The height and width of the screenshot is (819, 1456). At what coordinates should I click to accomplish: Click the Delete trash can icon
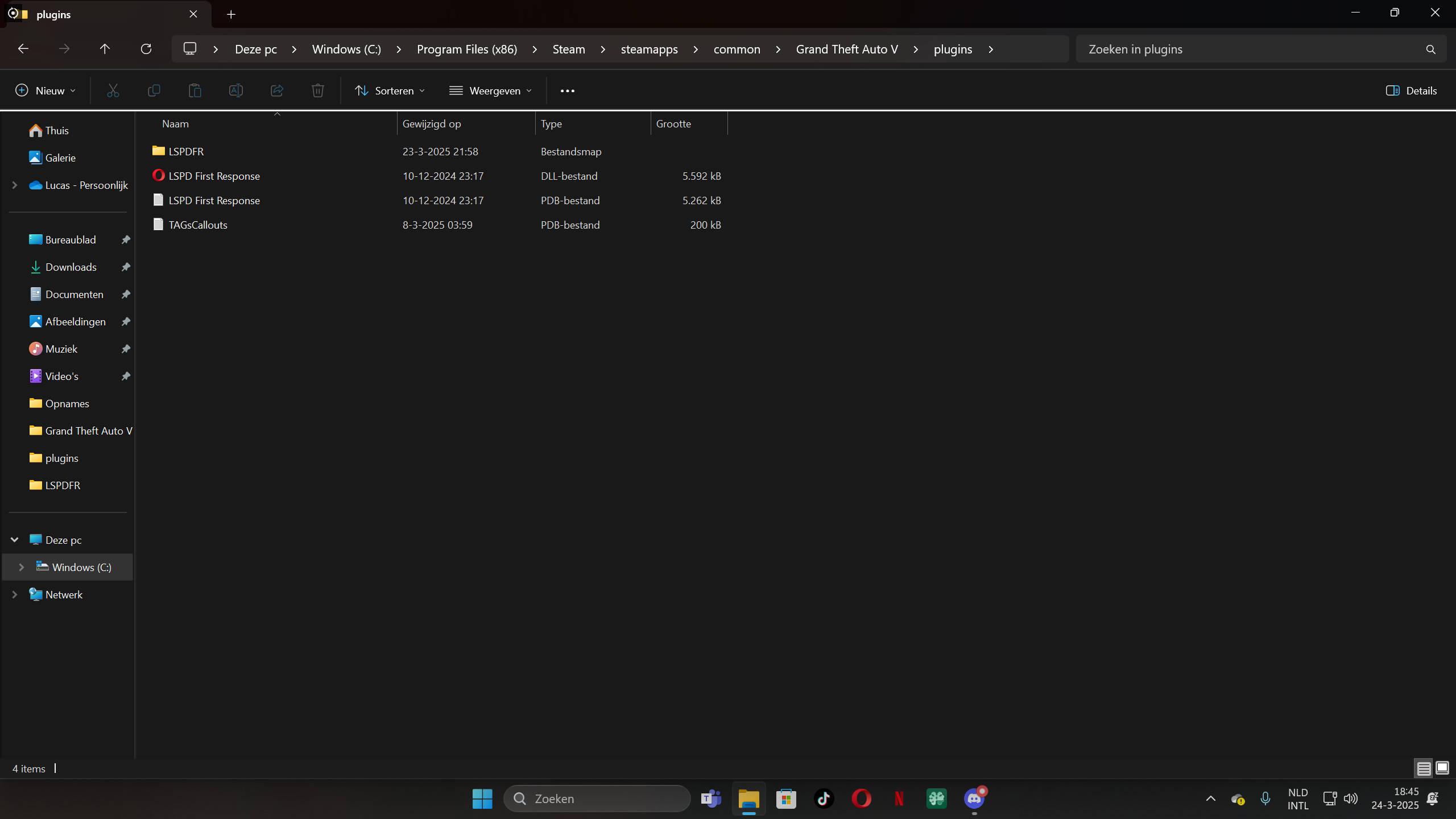pos(317,90)
